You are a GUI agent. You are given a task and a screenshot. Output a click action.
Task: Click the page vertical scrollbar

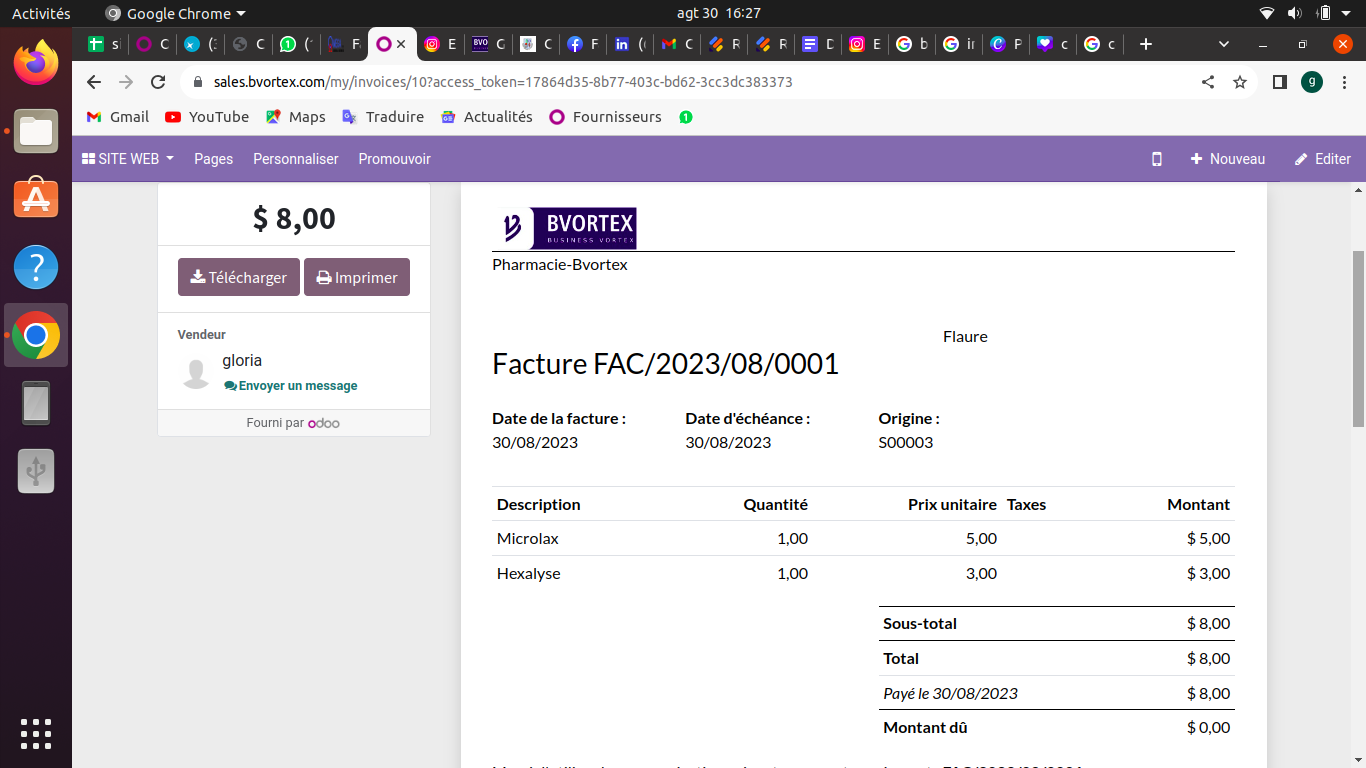point(1358,340)
